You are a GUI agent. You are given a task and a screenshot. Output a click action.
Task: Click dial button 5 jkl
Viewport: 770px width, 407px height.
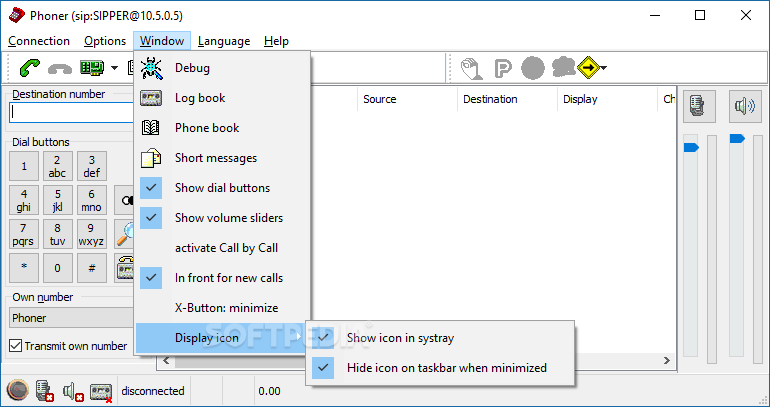pos(57,200)
